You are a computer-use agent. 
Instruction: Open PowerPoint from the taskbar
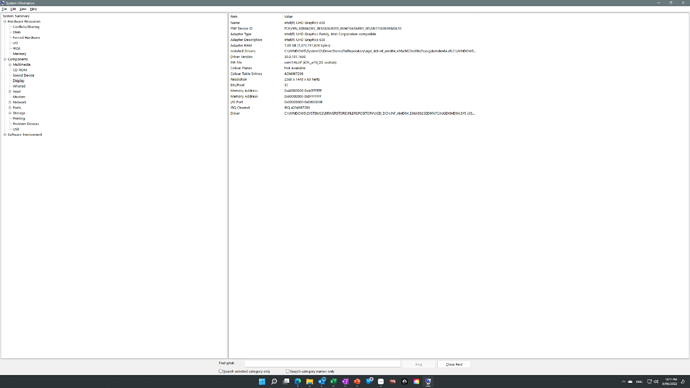point(357,381)
